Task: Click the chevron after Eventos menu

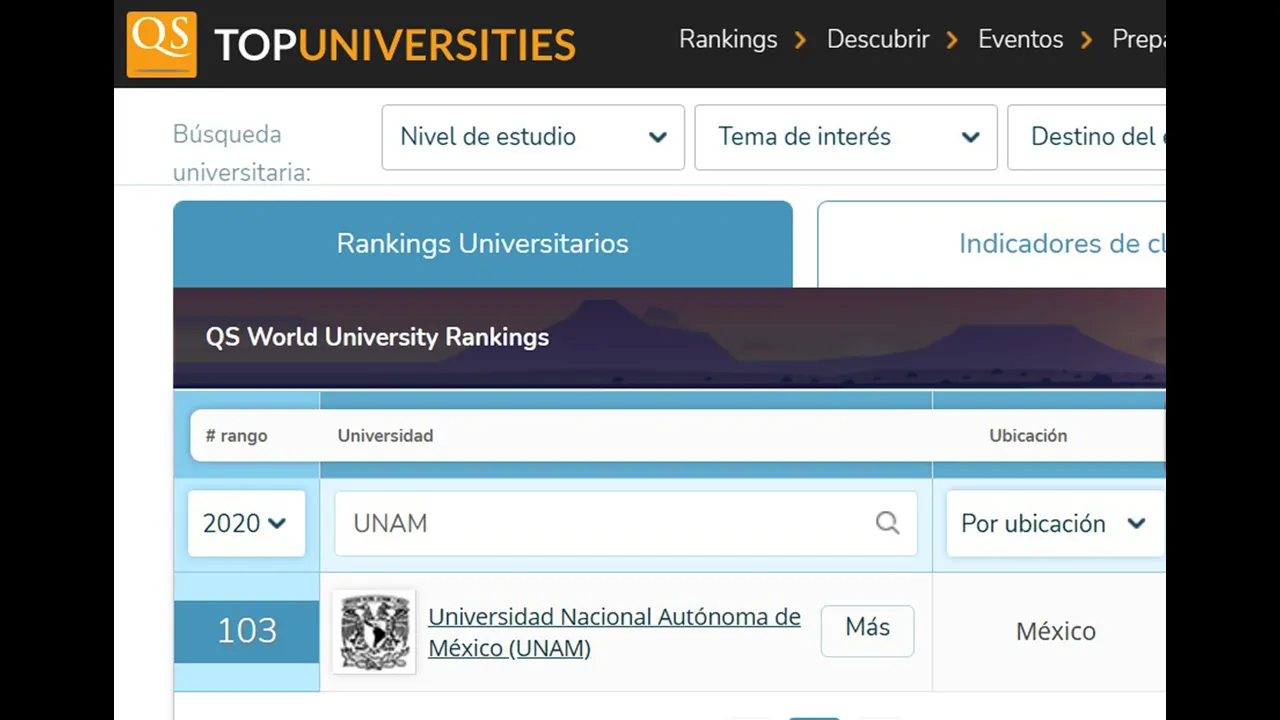Action: (x=1086, y=40)
